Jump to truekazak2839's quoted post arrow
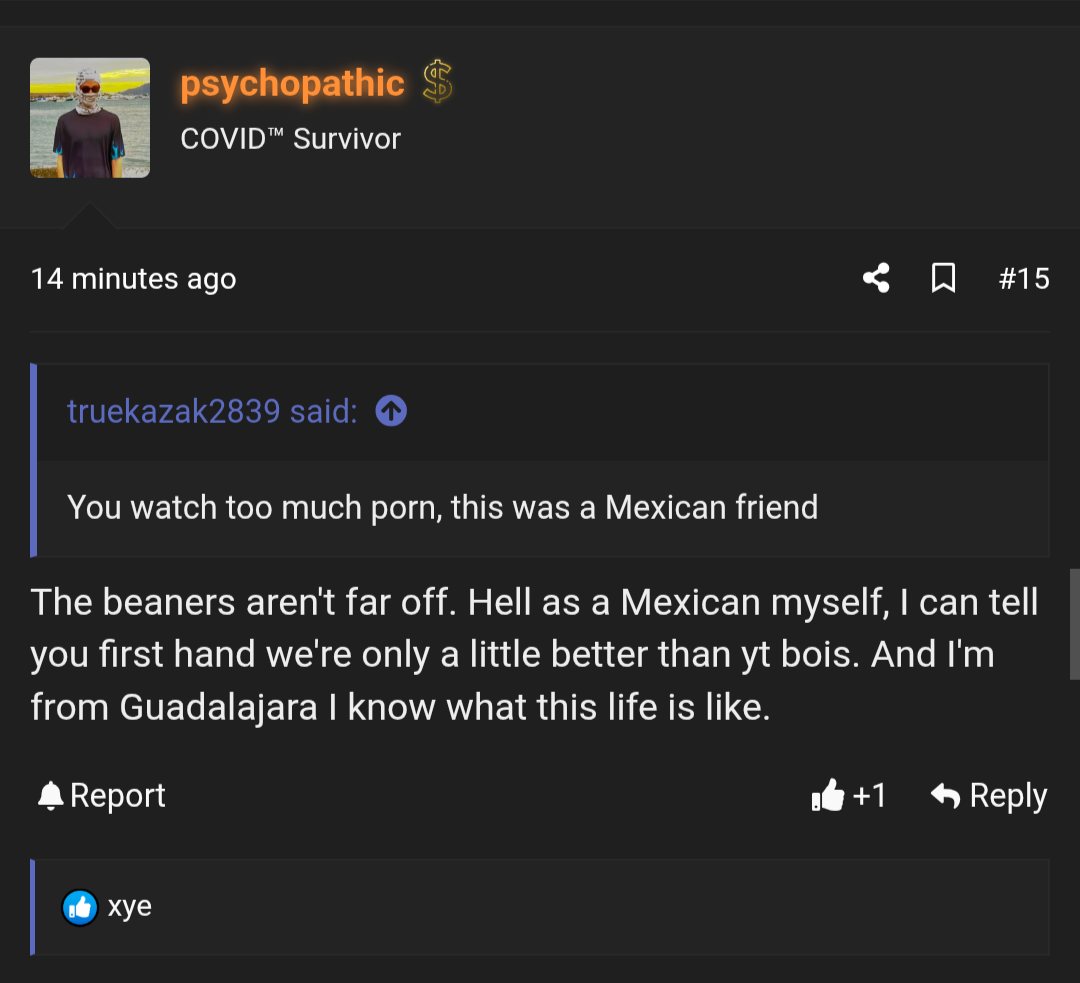This screenshot has width=1080, height=983. click(391, 411)
